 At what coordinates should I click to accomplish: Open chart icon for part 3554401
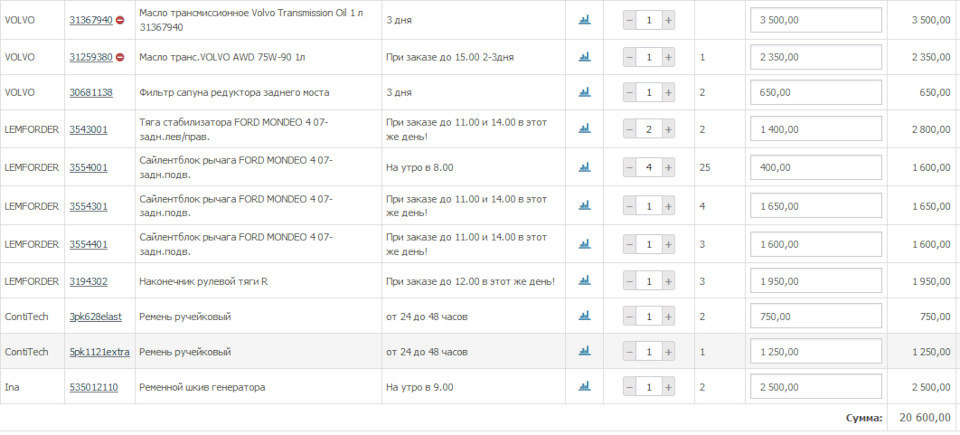pos(585,244)
